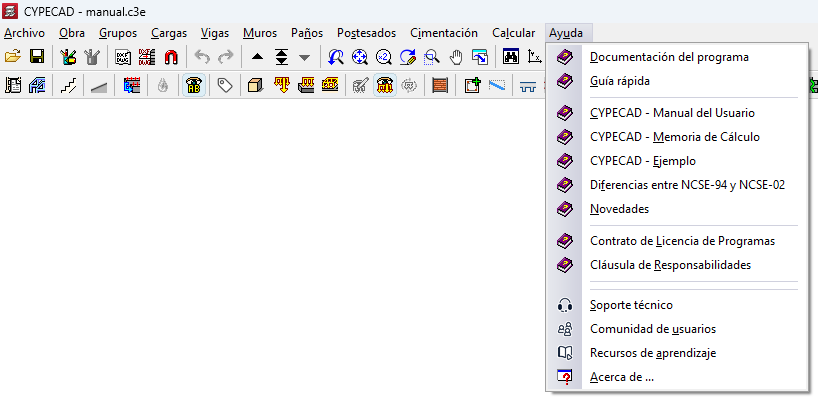The height and width of the screenshot is (400, 818).
Task: Click the go down one floor arrow
Action: [305, 57]
